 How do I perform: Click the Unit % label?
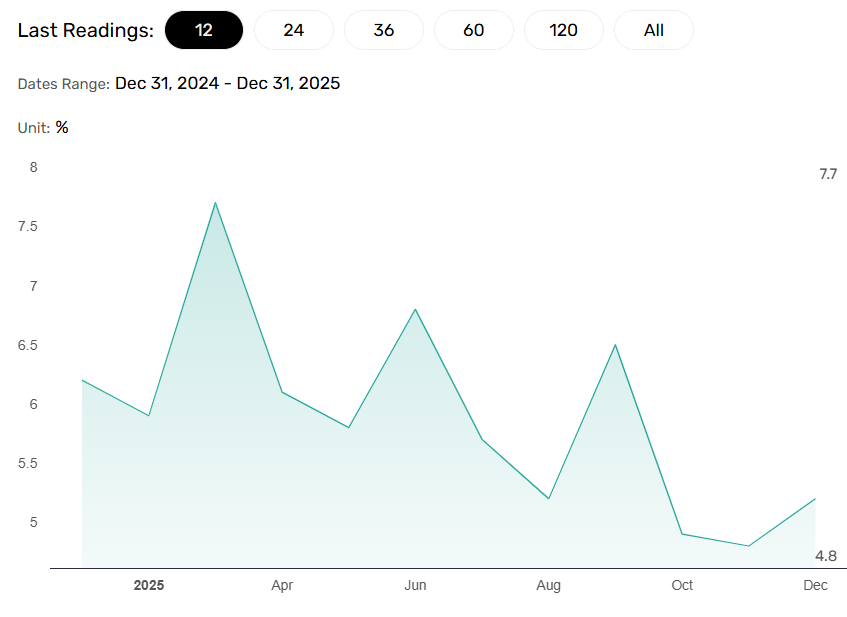tap(43, 128)
